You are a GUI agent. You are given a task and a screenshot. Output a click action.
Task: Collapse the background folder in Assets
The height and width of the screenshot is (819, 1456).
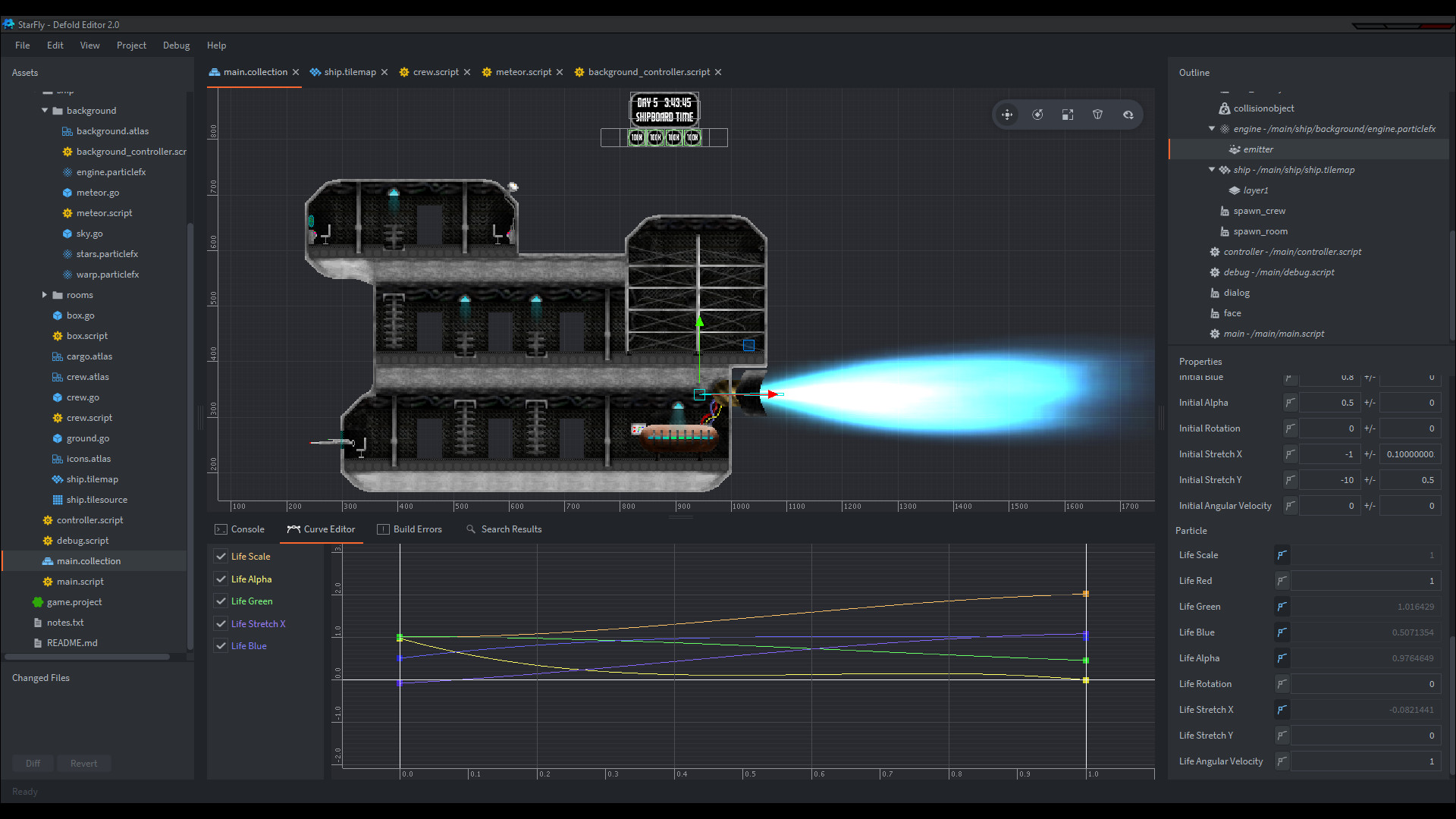pos(45,110)
